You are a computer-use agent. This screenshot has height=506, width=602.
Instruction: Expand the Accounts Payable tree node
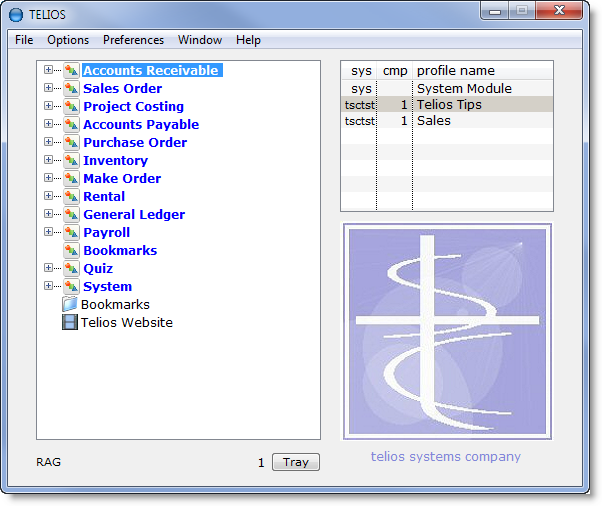[x=48, y=124]
